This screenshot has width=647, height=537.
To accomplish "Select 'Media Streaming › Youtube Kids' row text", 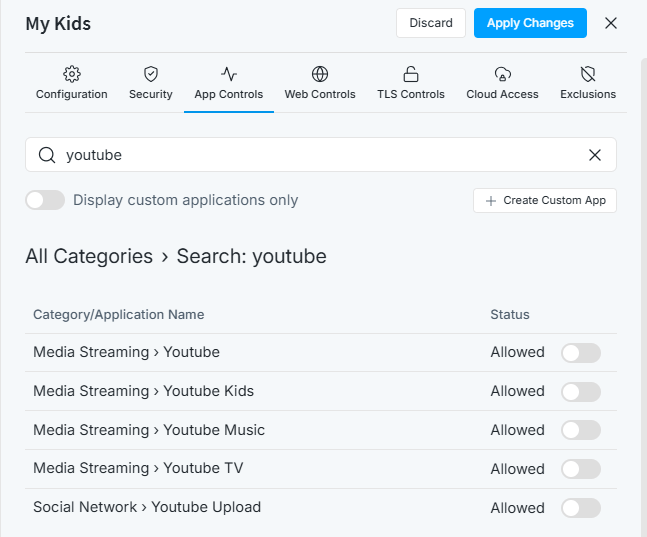I will pyautogui.click(x=144, y=391).
